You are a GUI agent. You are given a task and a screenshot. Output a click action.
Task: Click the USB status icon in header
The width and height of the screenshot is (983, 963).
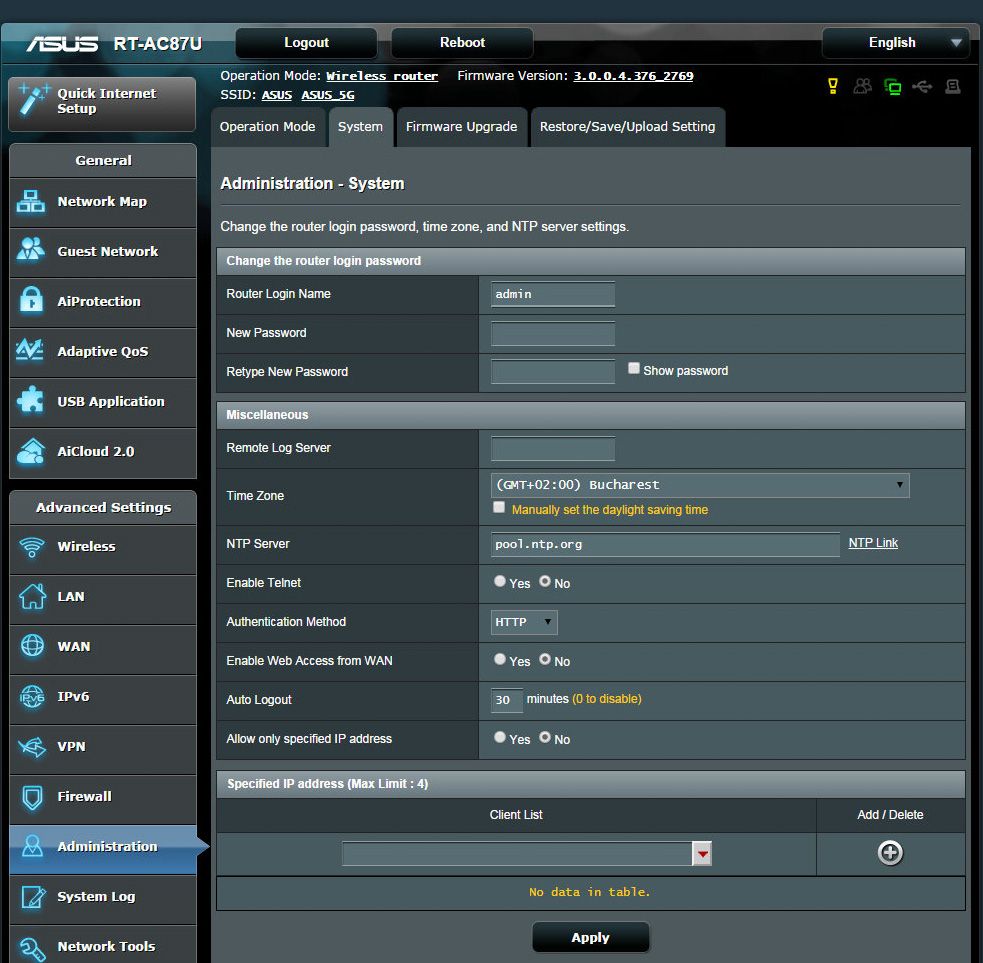922,87
